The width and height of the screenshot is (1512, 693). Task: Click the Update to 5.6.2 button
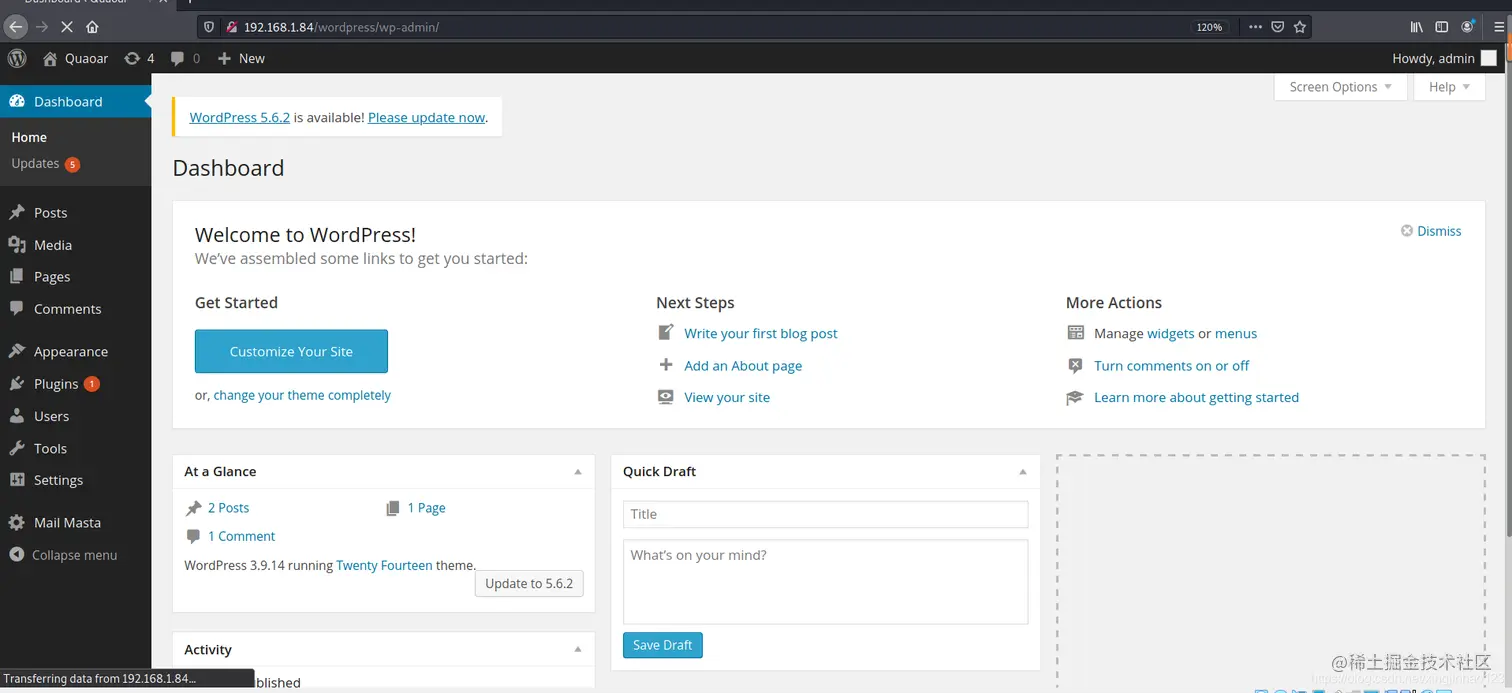529,583
